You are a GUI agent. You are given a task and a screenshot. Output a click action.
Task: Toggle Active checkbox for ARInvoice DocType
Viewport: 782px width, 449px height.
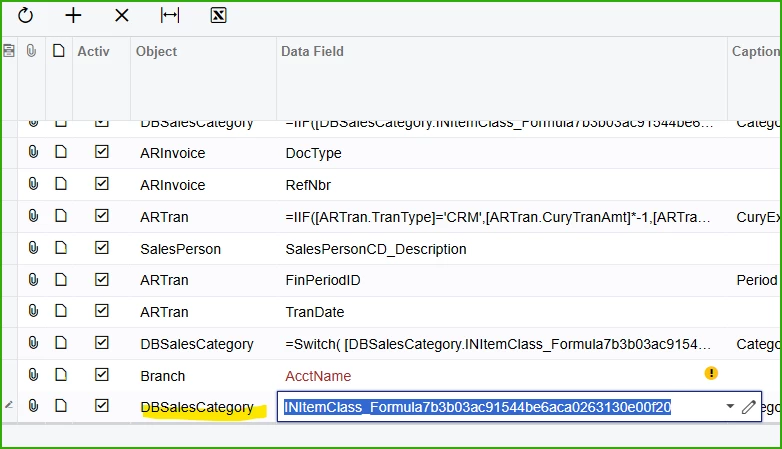102,152
